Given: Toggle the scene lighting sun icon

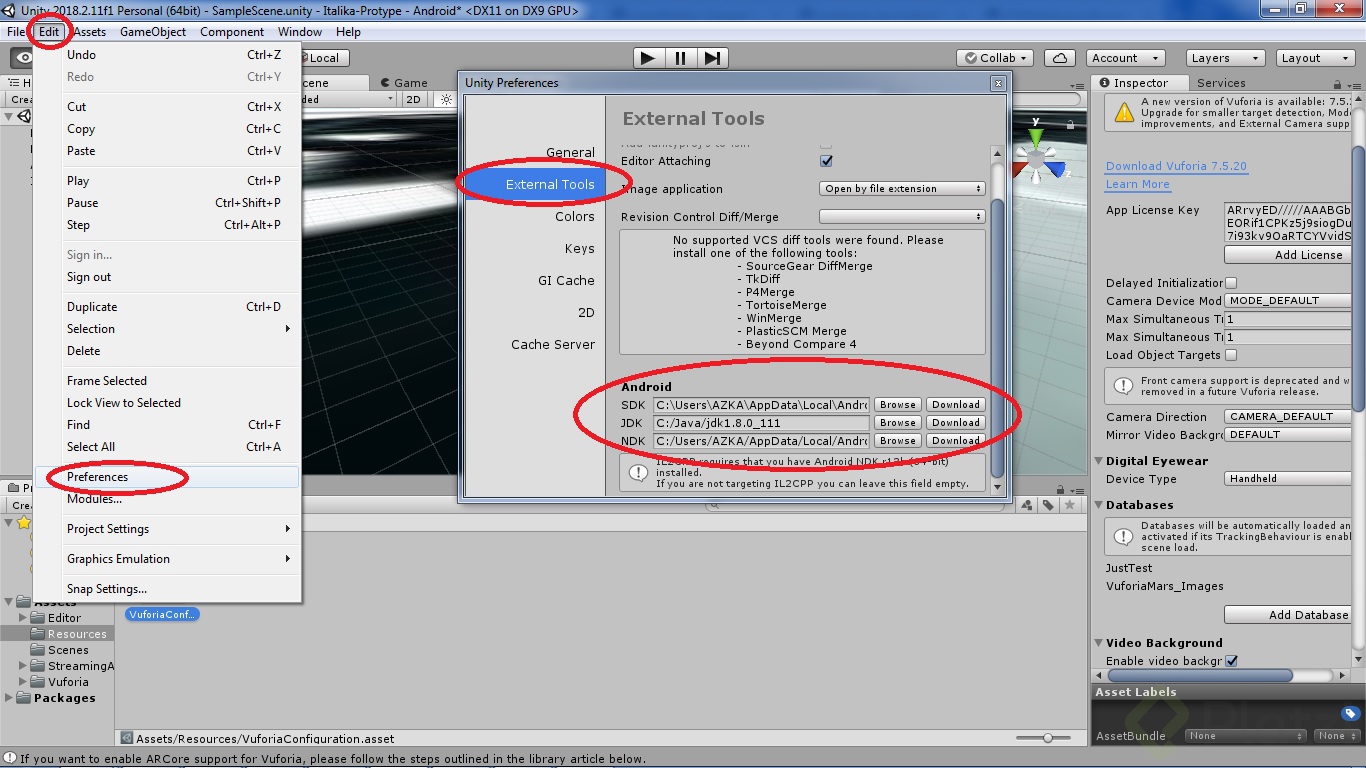Looking at the screenshot, I should [x=446, y=100].
